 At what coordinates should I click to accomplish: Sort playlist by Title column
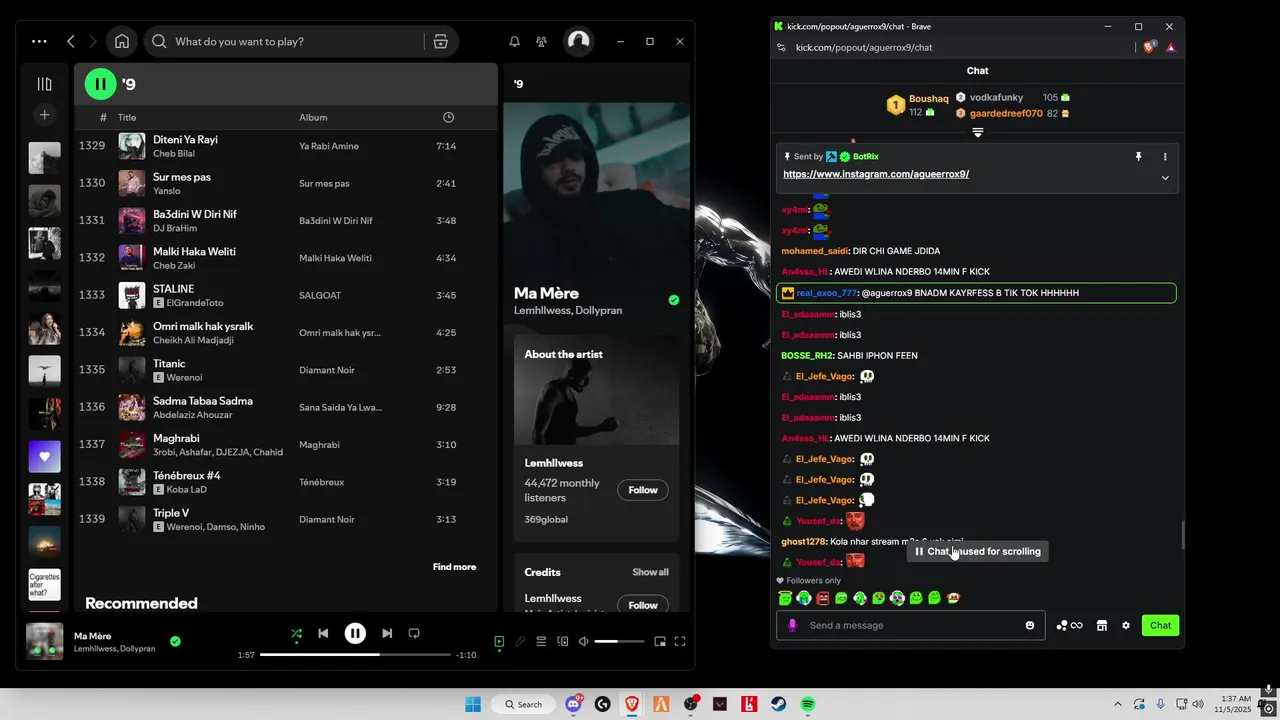[x=127, y=117]
